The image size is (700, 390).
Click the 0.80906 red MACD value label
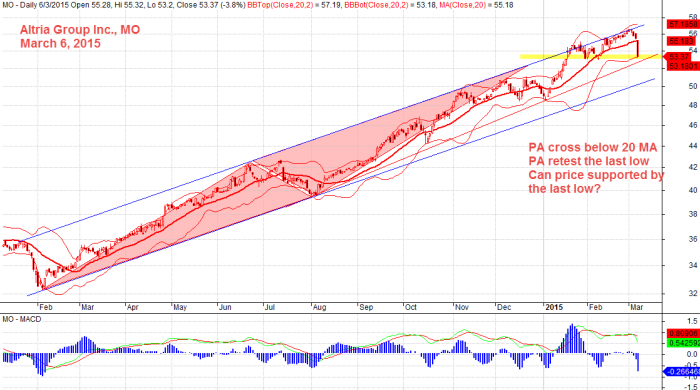point(683,333)
